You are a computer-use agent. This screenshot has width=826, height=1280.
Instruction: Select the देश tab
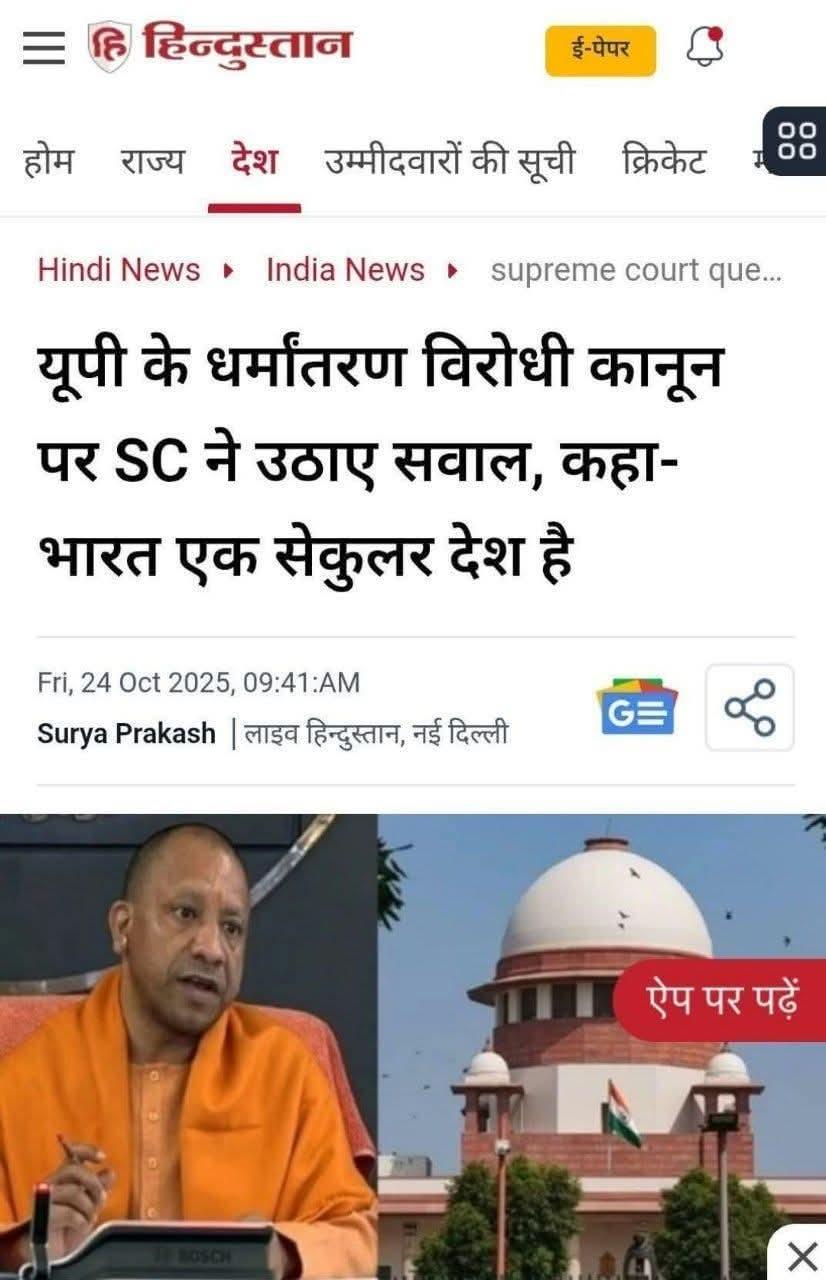point(254,161)
